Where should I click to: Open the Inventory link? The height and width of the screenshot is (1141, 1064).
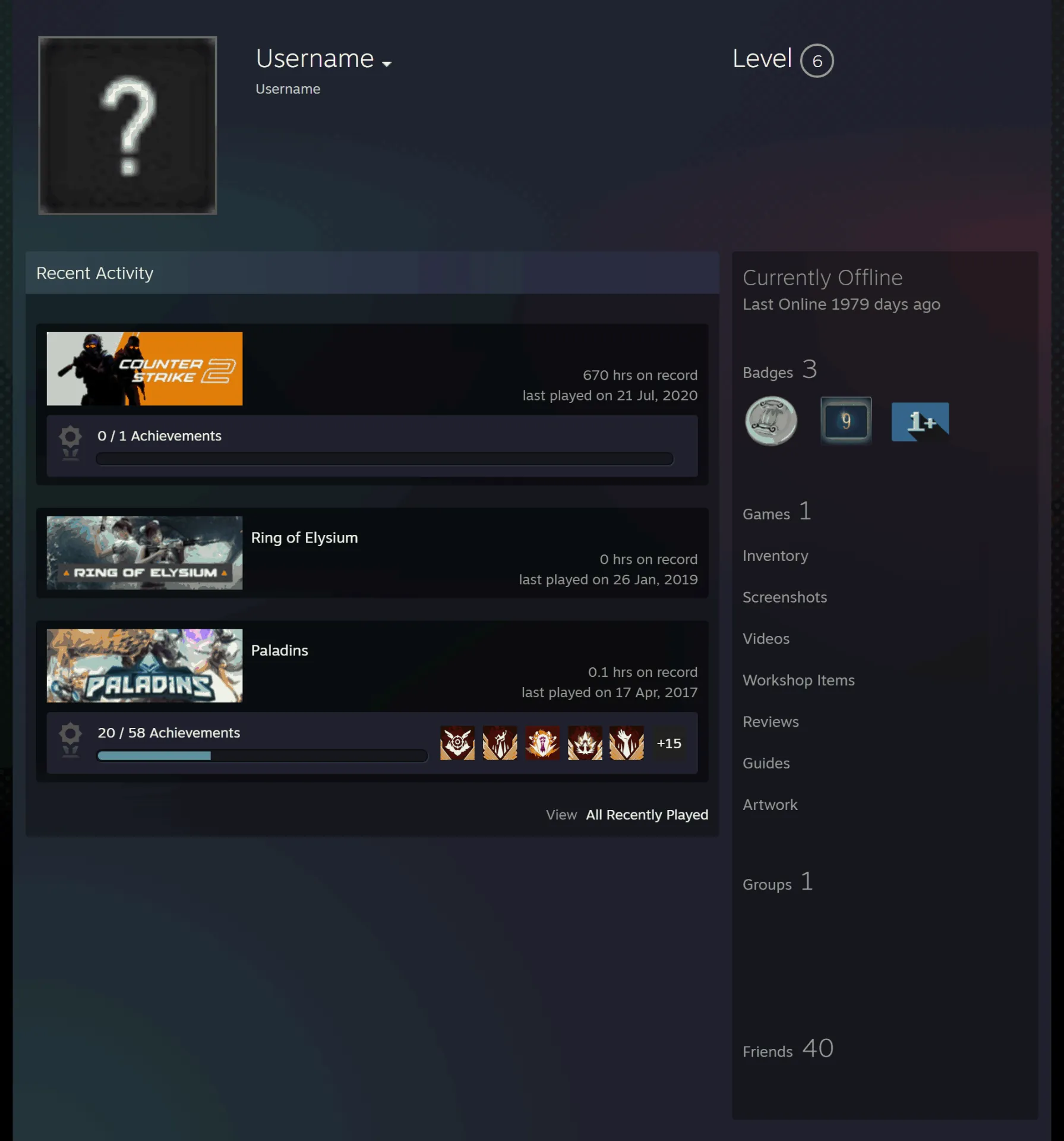pos(775,556)
